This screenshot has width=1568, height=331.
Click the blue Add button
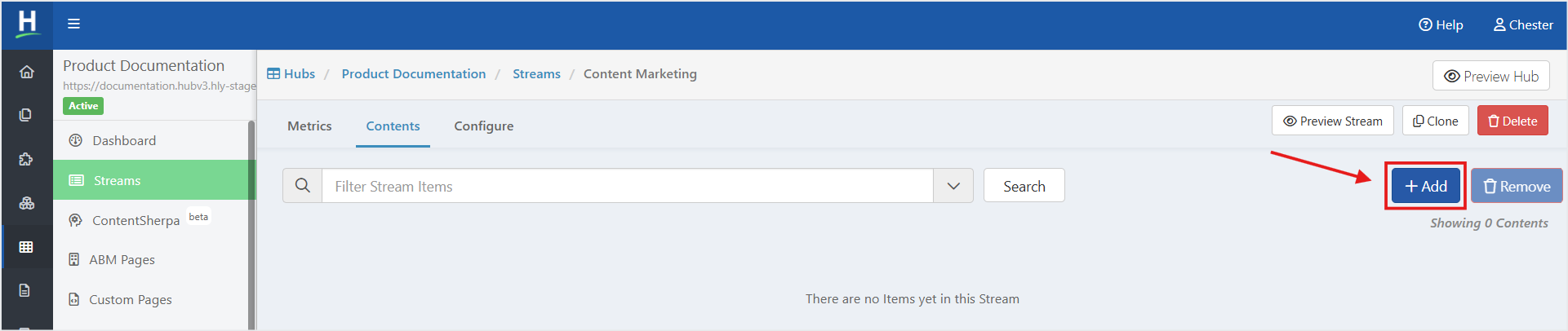(x=1425, y=186)
